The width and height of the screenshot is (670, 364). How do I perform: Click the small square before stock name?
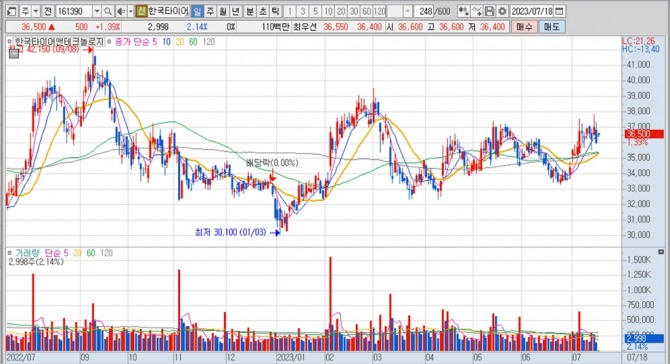[x=10, y=42]
